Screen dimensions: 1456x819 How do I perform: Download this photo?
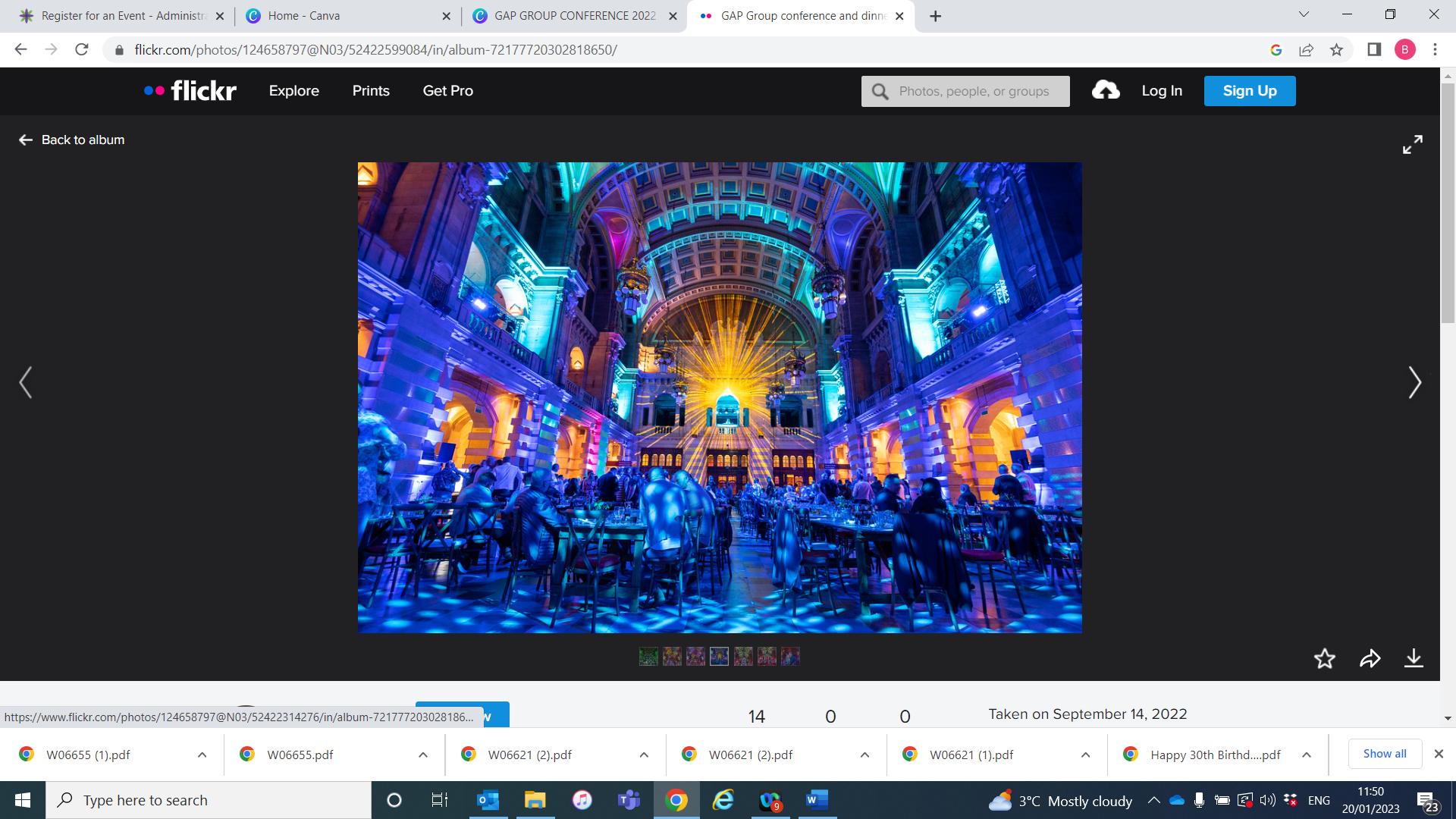(1414, 658)
